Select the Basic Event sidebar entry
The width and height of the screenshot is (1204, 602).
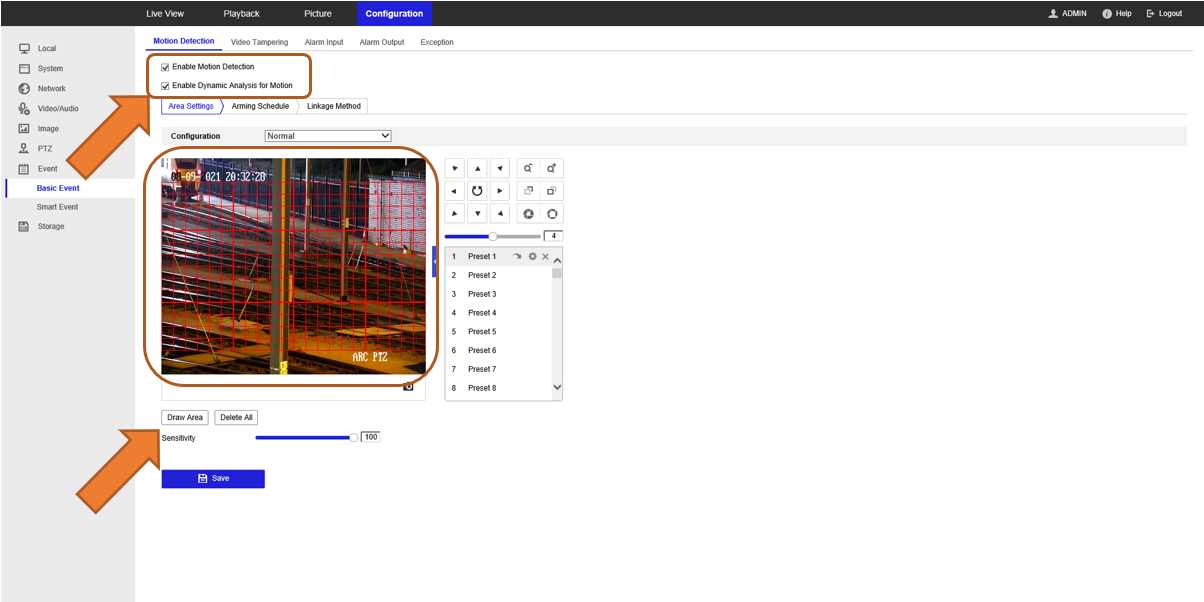click(x=58, y=187)
